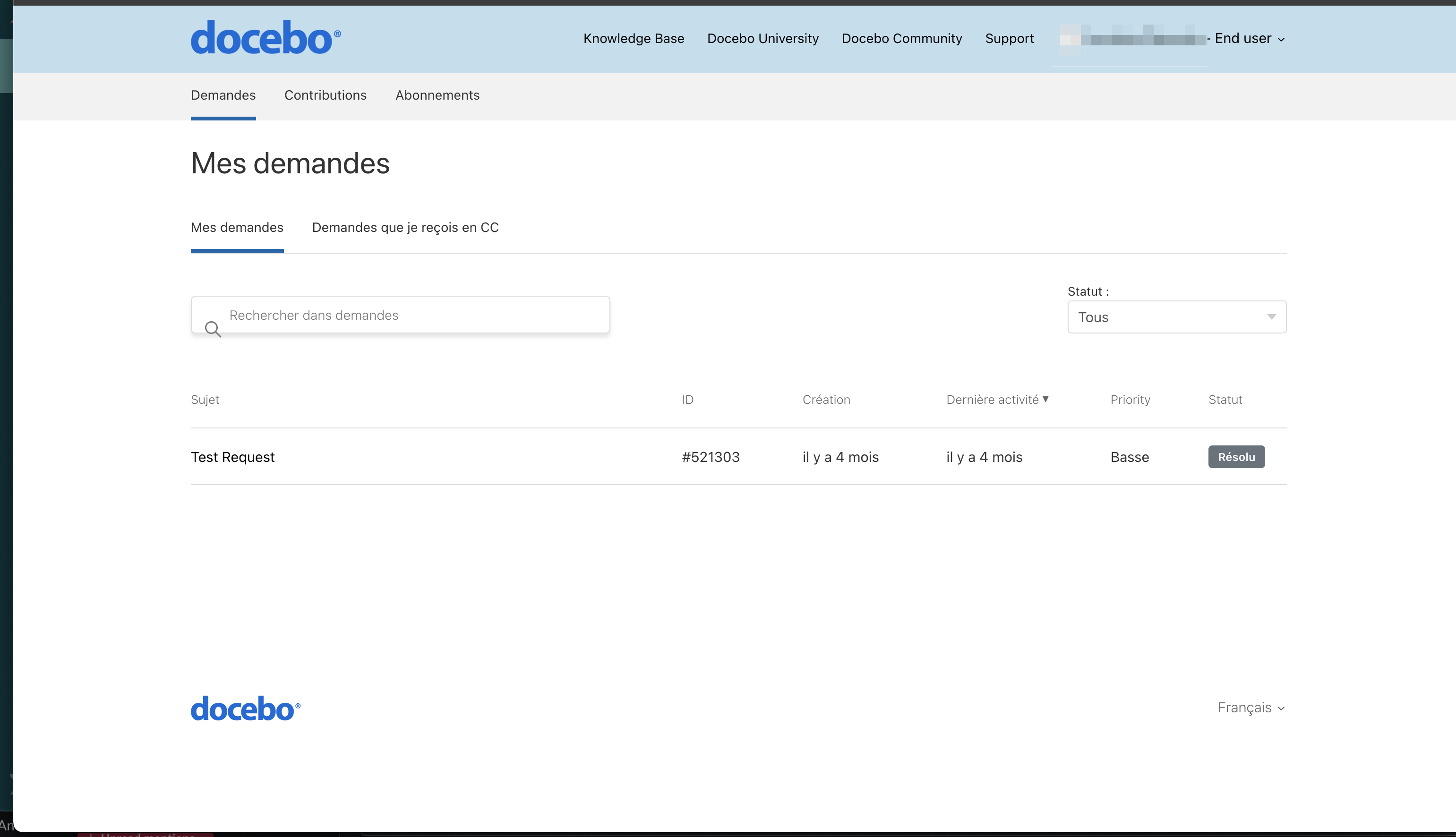Select the Mes demandes sub-tab

click(x=237, y=228)
